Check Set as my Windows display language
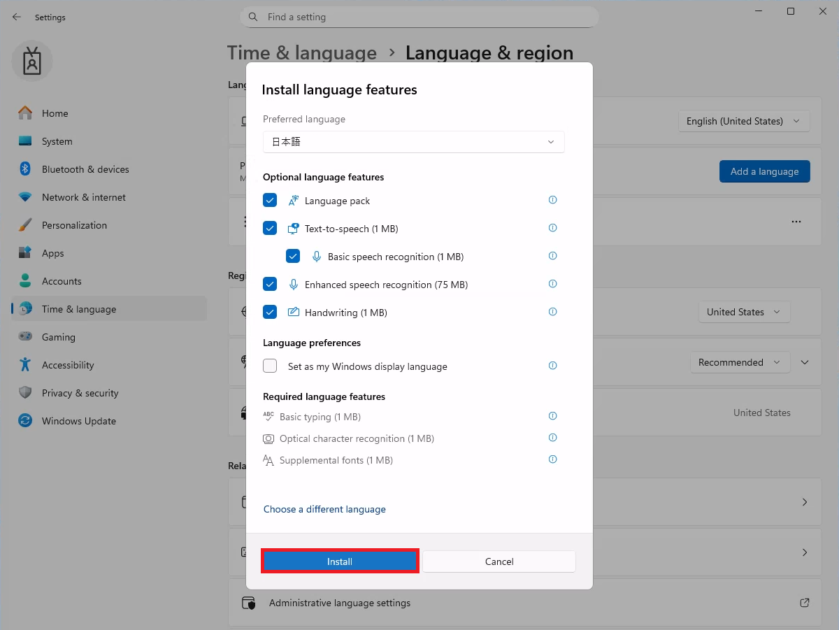Image resolution: width=839 pixels, height=630 pixels. click(x=270, y=366)
